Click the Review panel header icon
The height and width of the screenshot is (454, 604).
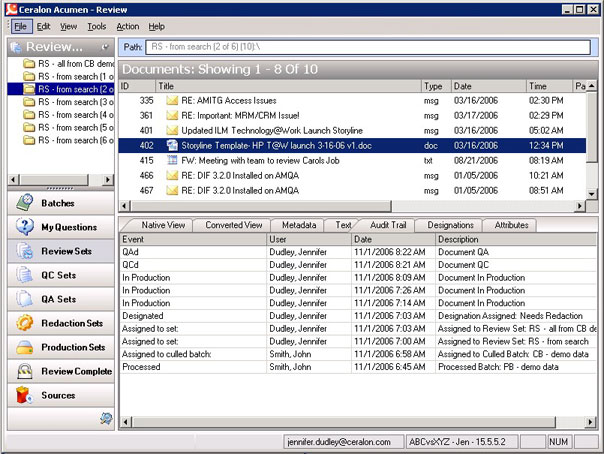tap(16, 47)
